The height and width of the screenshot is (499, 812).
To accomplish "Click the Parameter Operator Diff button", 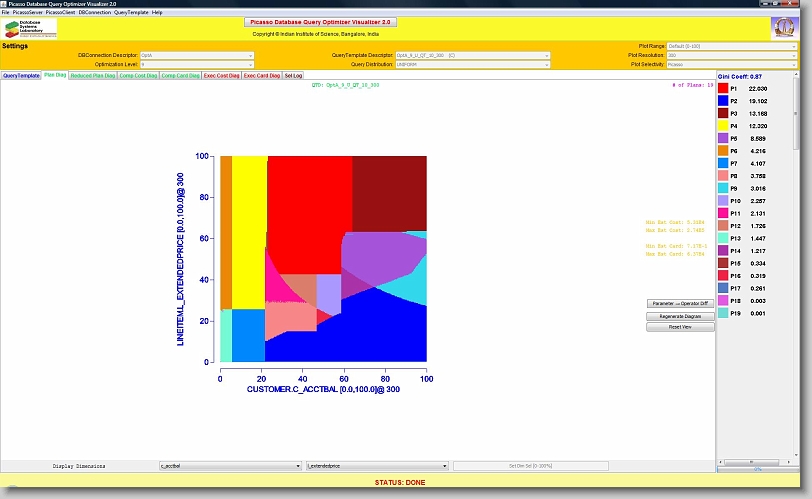I will click(680, 303).
